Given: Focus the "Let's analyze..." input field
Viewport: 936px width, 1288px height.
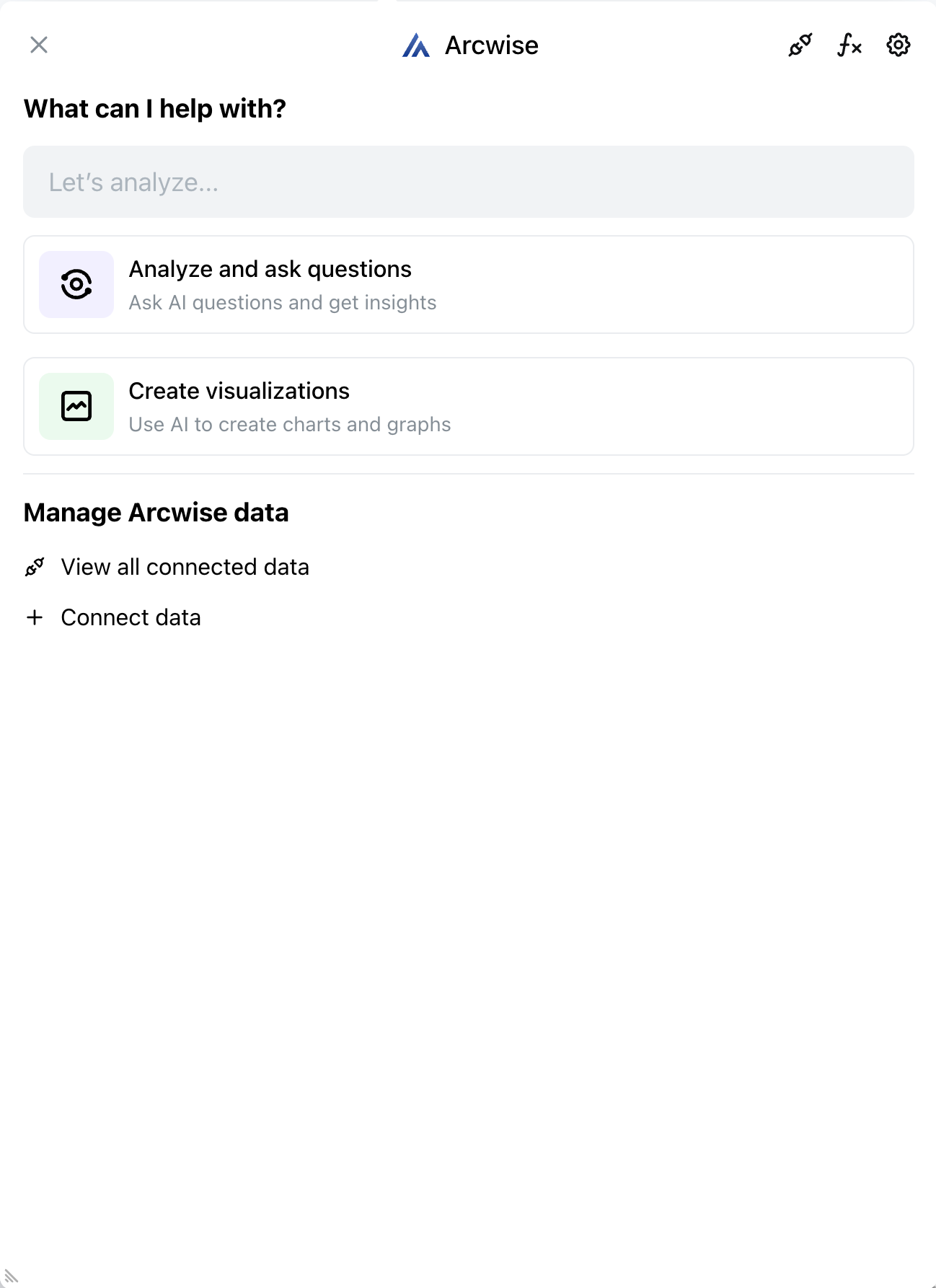Looking at the screenshot, I should (x=468, y=182).
